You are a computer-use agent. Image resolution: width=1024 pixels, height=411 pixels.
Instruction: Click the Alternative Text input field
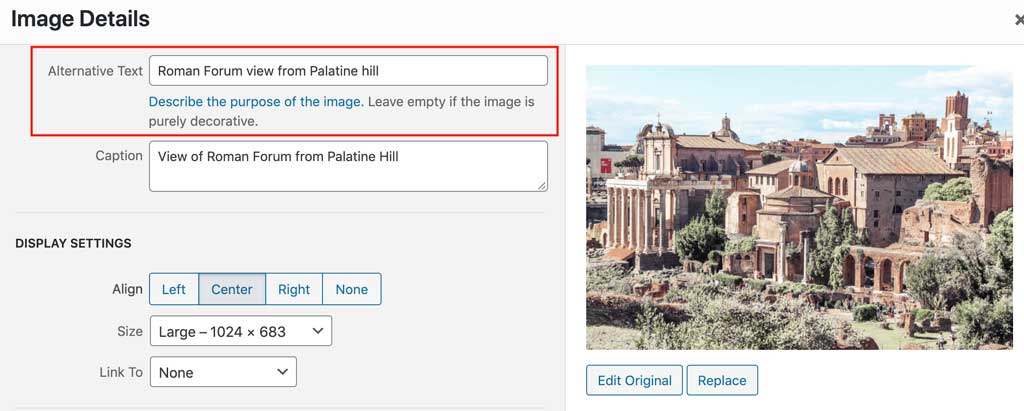(x=347, y=71)
